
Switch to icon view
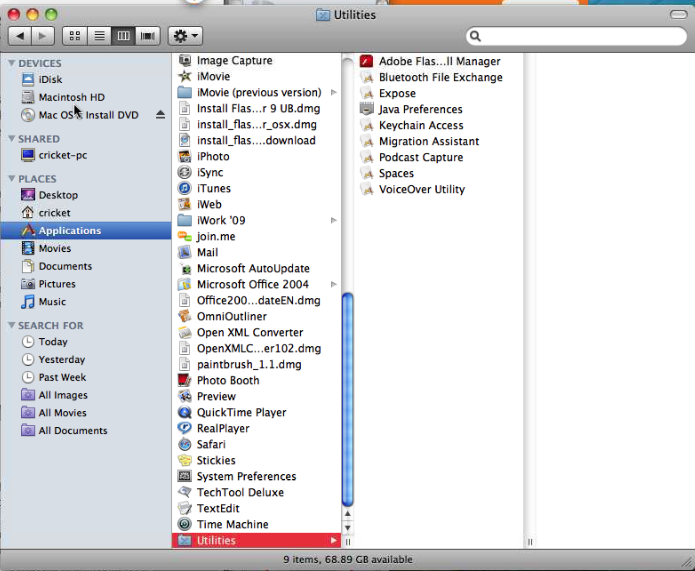pos(75,36)
